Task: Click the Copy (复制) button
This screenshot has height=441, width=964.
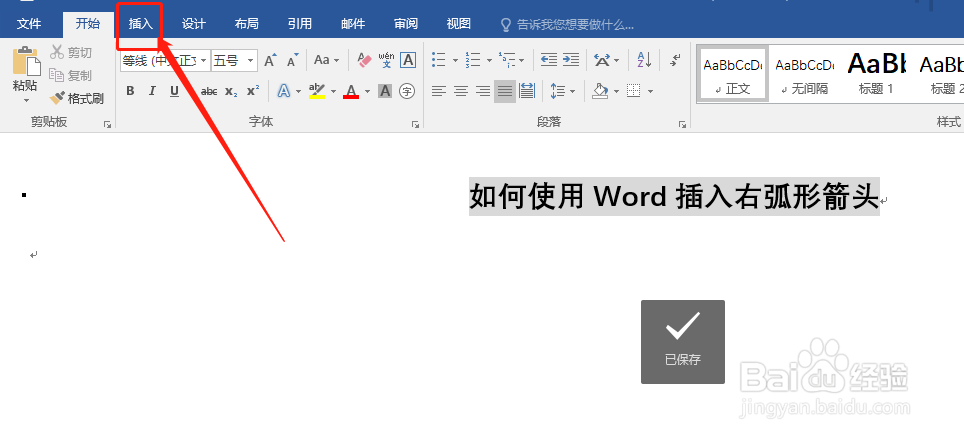Action: [x=71, y=75]
